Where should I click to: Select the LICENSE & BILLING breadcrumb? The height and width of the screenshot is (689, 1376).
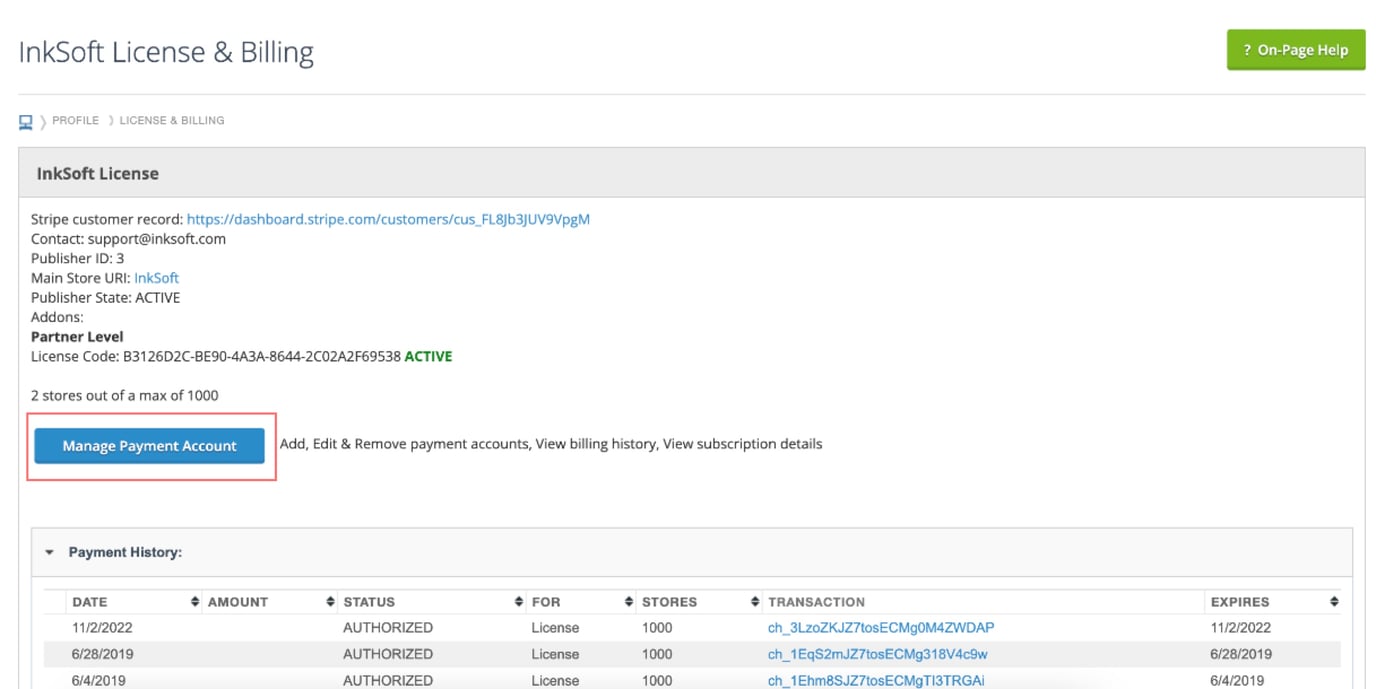pyautogui.click(x=172, y=121)
